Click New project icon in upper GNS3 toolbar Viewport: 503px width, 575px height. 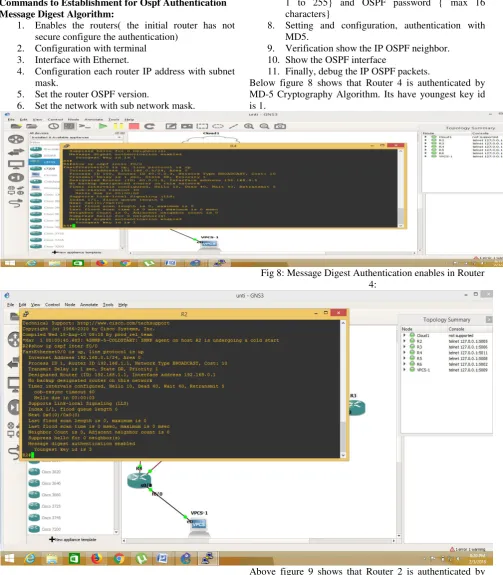tap(16, 126)
